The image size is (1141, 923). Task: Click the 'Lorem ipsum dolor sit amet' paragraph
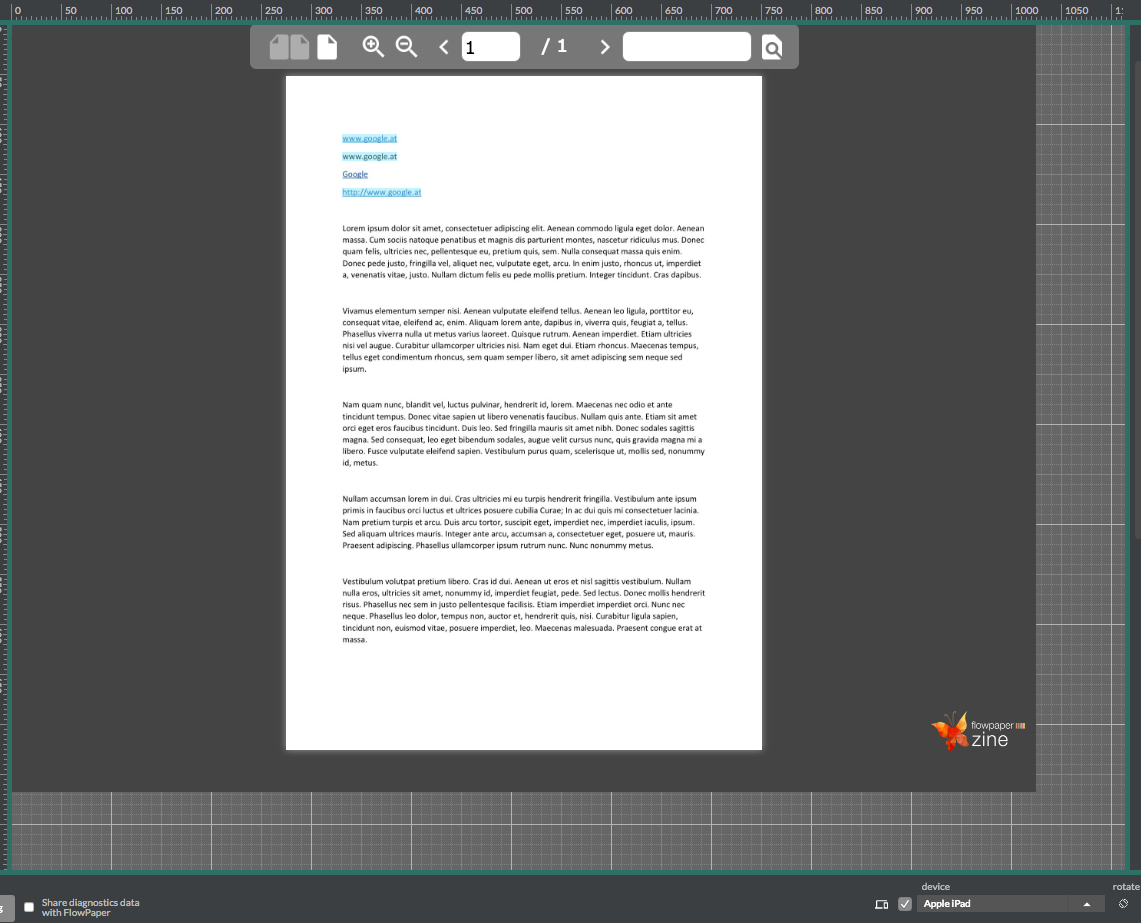pyautogui.click(x=523, y=252)
